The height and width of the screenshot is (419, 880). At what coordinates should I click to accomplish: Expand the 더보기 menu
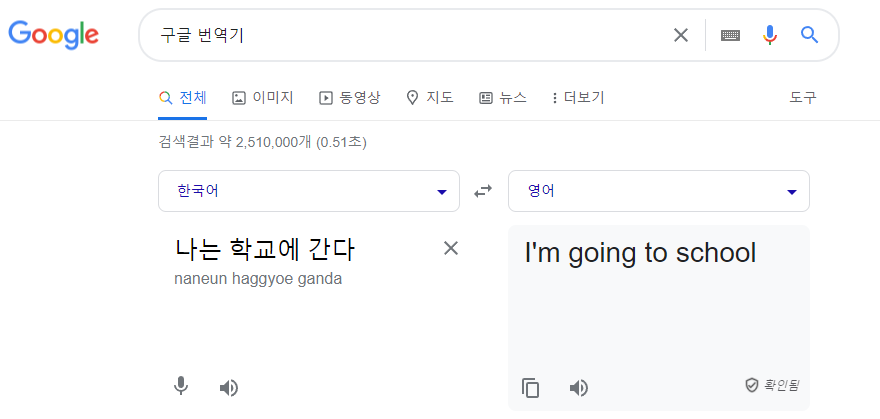[x=578, y=98]
